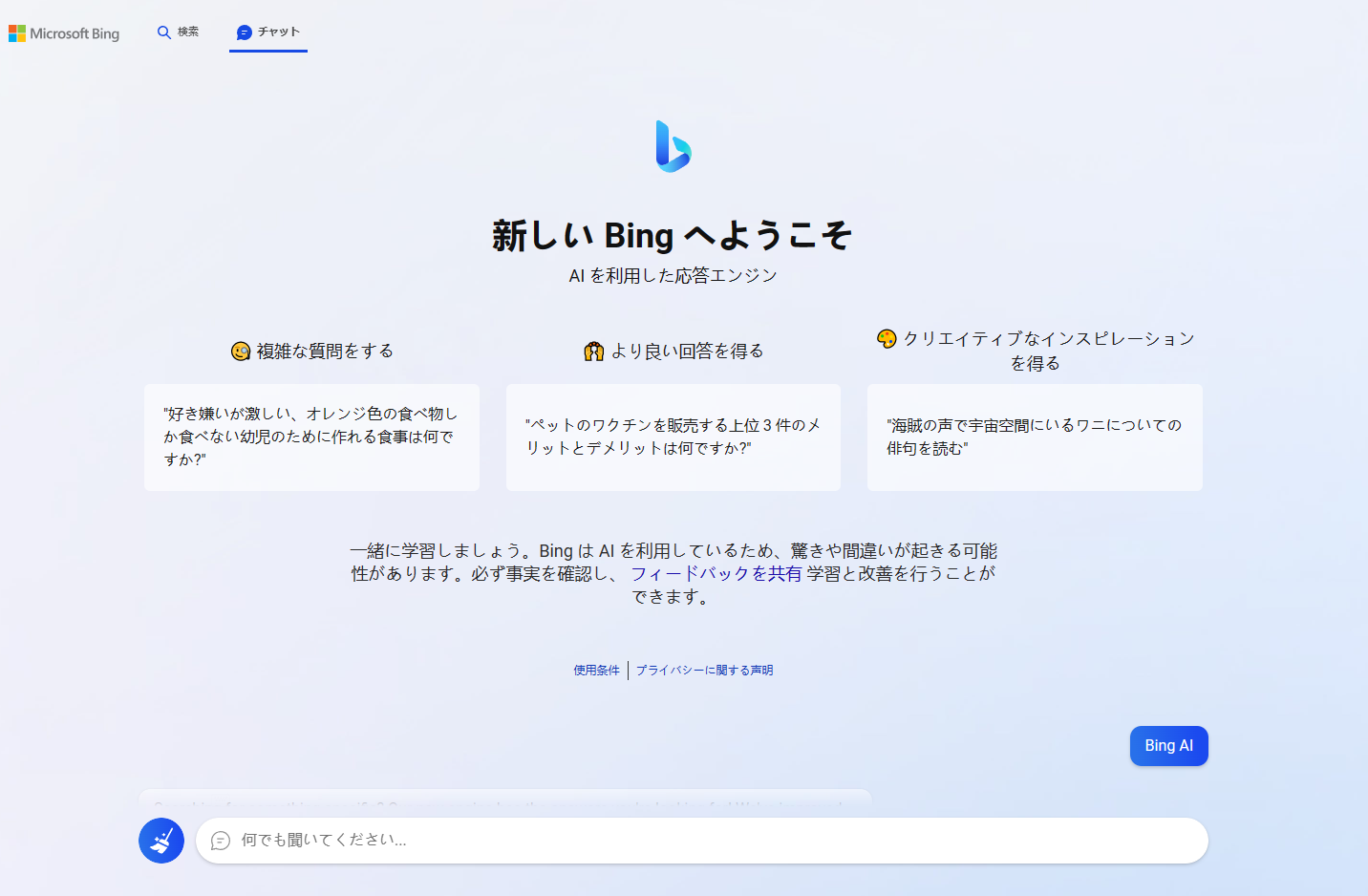The width and height of the screenshot is (1368, 896).
Task: Open the プライバシーに関する声明 link
Action: (704, 671)
